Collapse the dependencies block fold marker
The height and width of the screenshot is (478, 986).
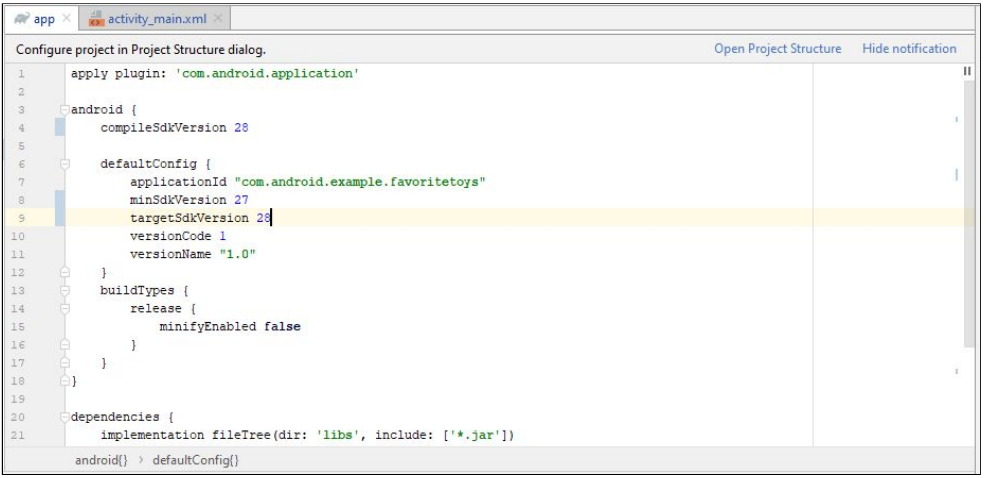(x=65, y=417)
